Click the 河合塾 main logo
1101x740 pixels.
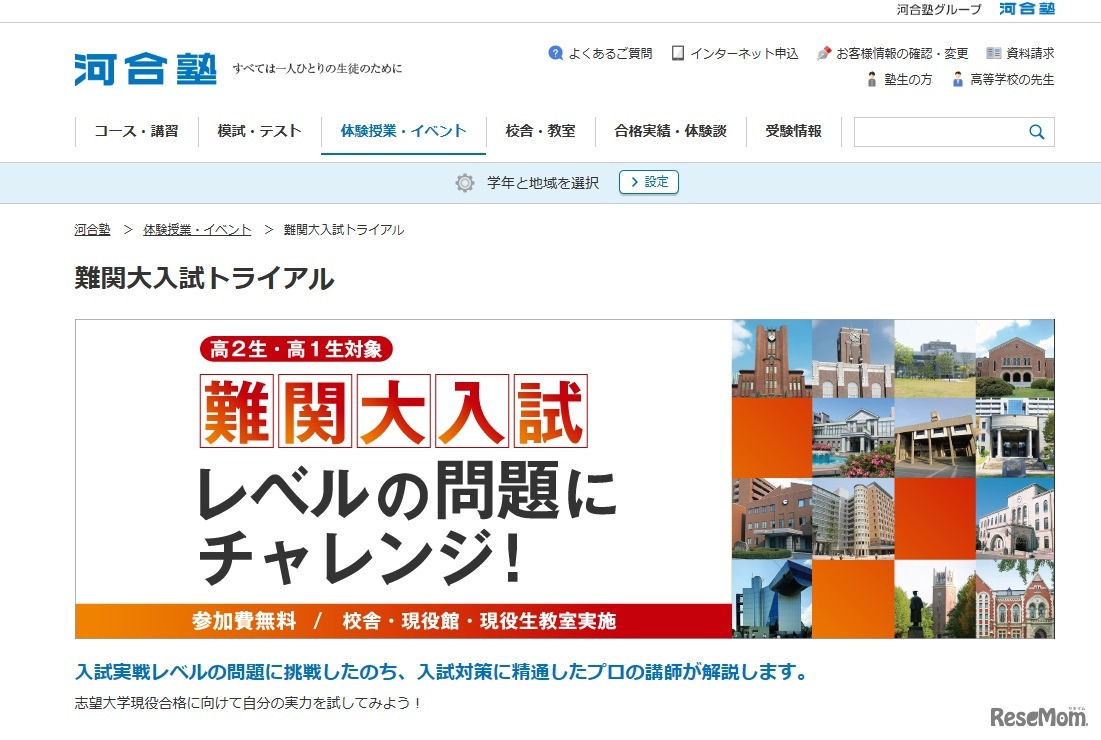click(145, 69)
